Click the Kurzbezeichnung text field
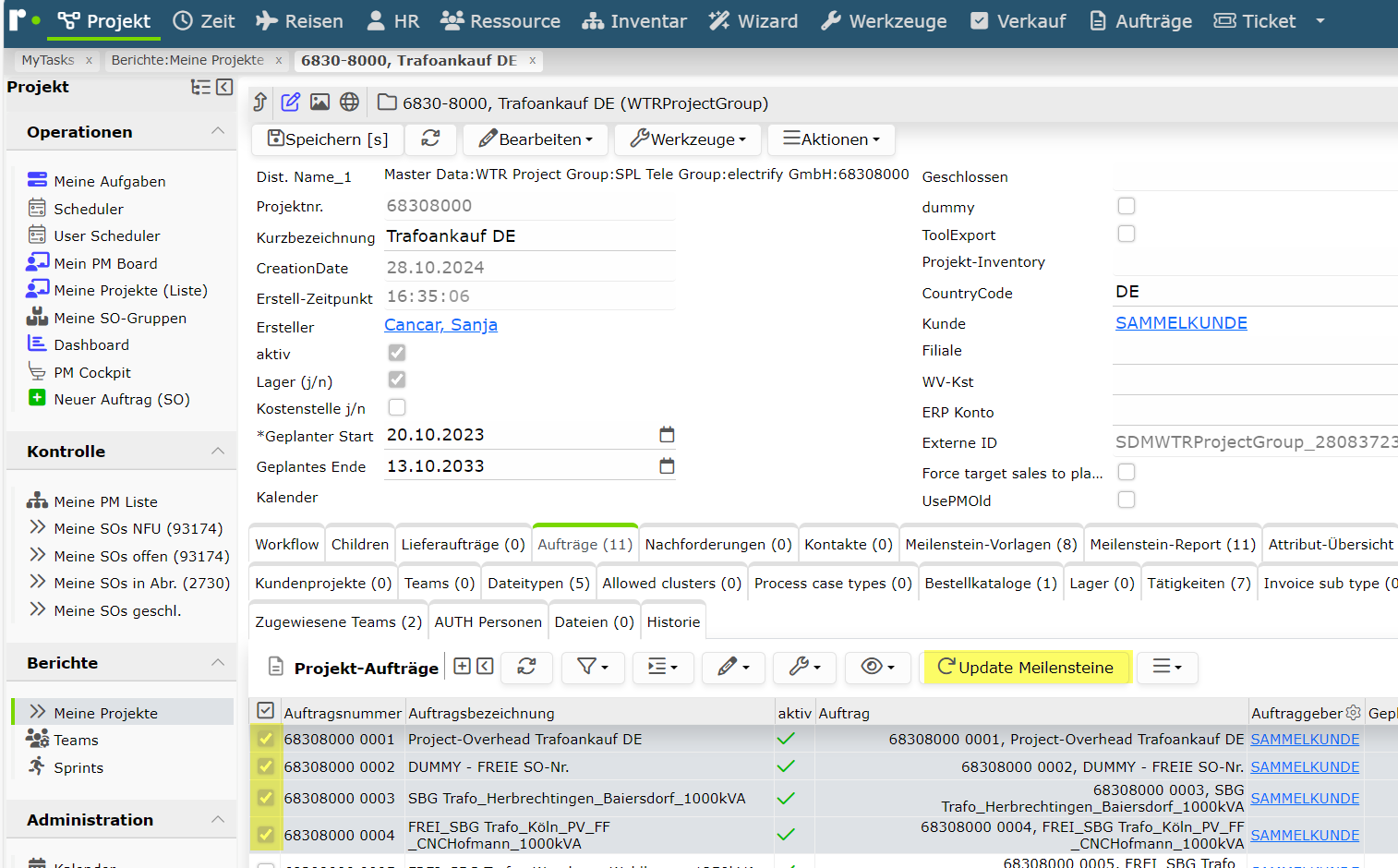 (x=530, y=236)
